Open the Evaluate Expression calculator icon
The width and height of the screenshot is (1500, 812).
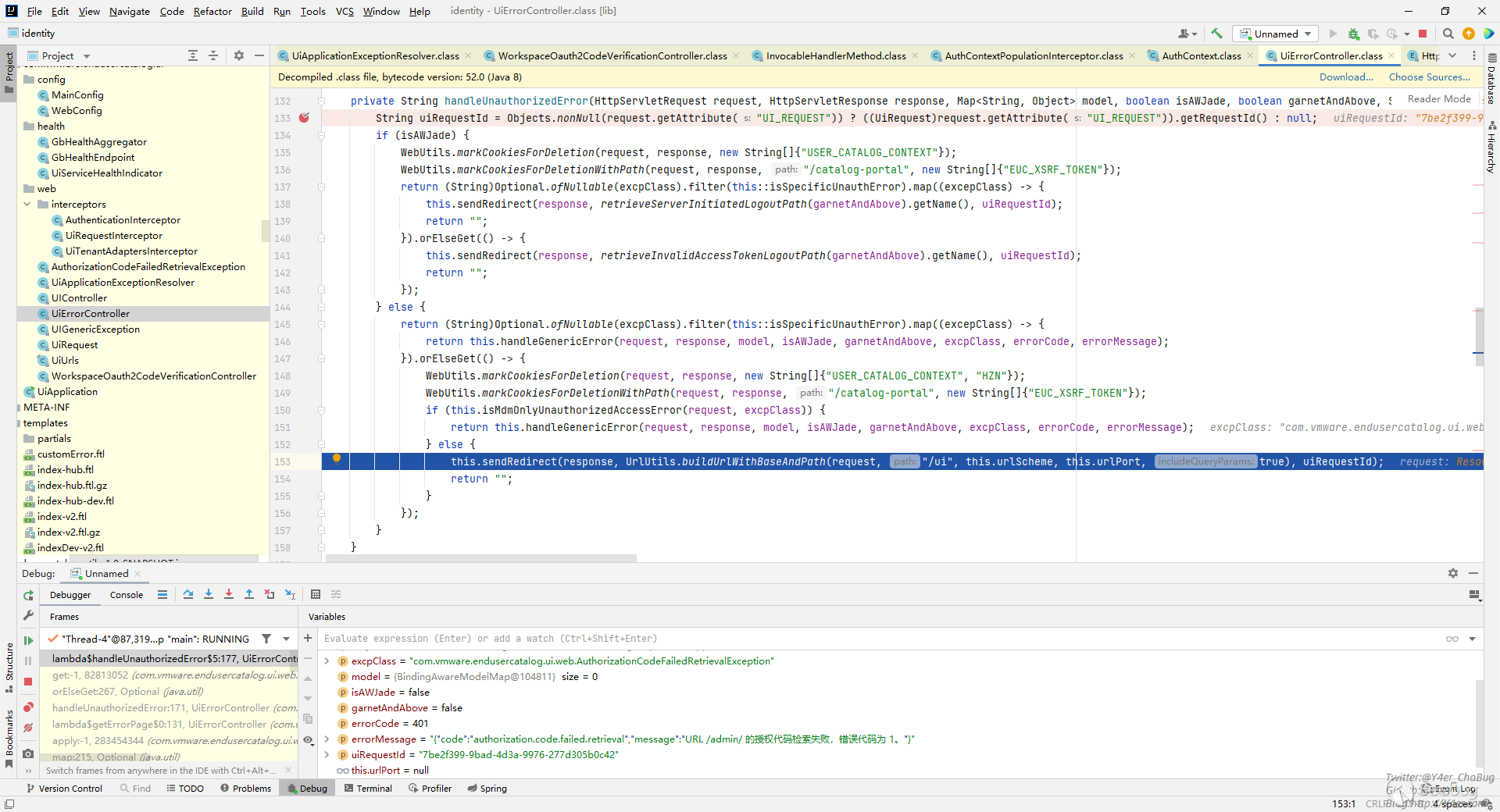[x=316, y=594]
